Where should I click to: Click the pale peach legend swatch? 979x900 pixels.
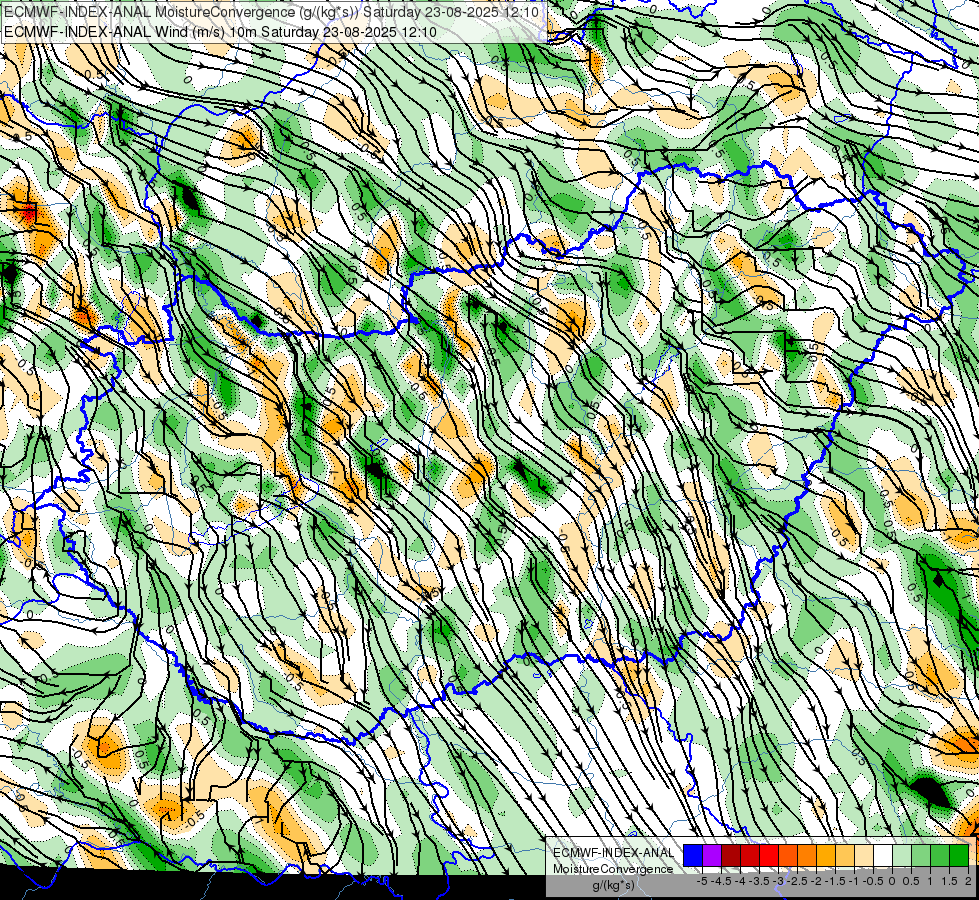pos(864,855)
